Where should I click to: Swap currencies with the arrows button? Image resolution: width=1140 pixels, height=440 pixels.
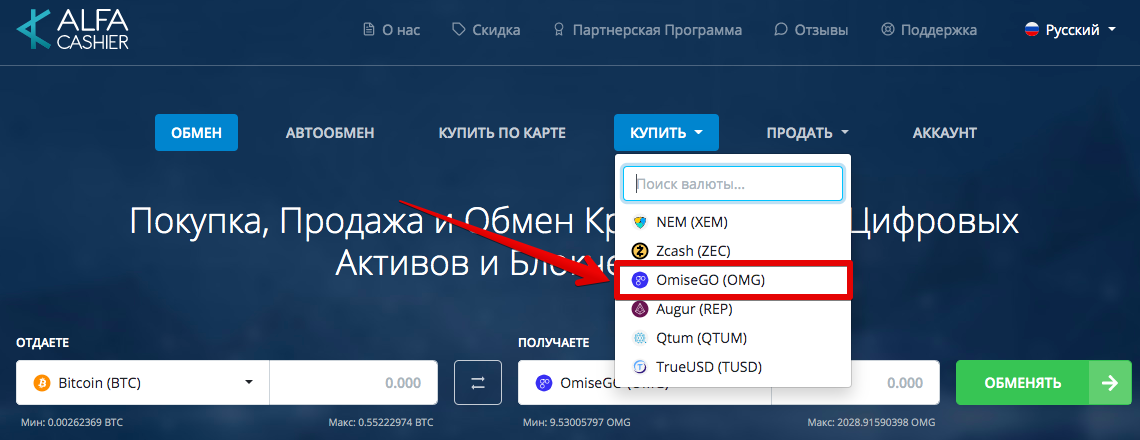[478, 383]
